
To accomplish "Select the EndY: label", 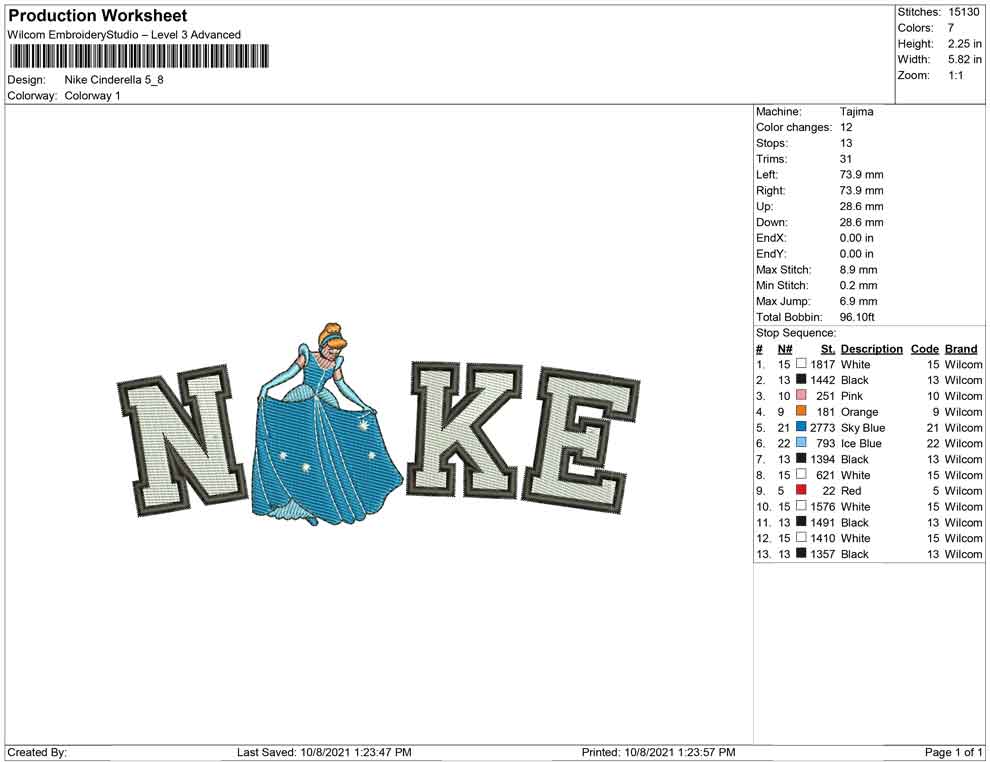I will tap(771, 254).
